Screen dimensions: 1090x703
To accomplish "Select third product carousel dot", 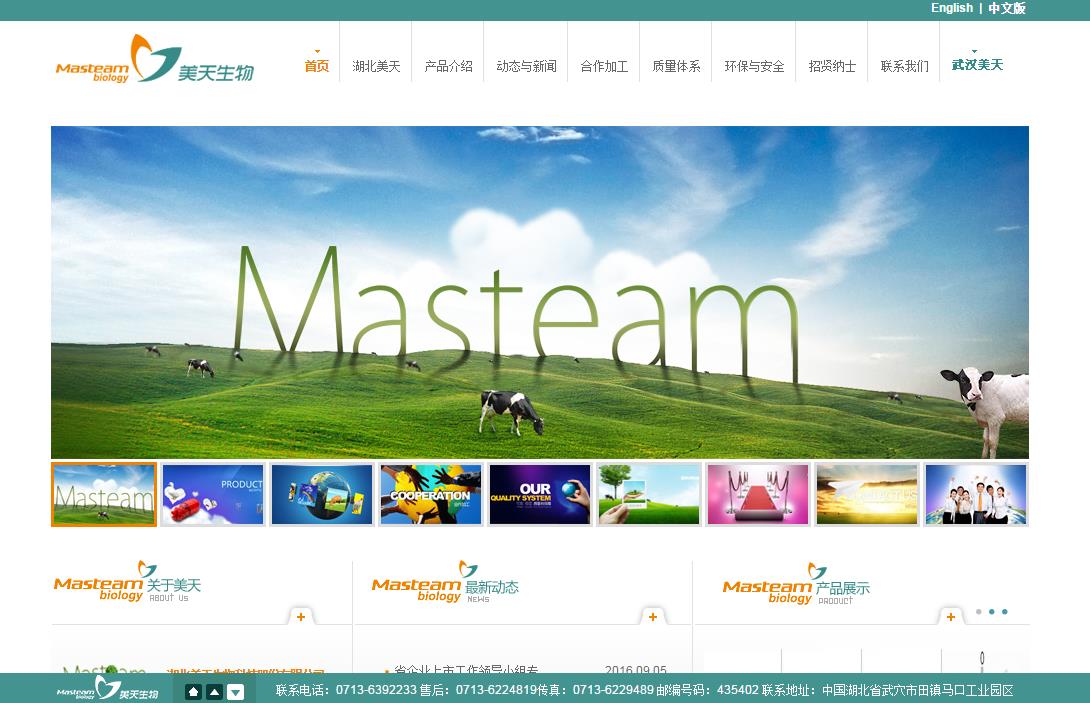I will pyautogui.click(x=1005, y=612).
